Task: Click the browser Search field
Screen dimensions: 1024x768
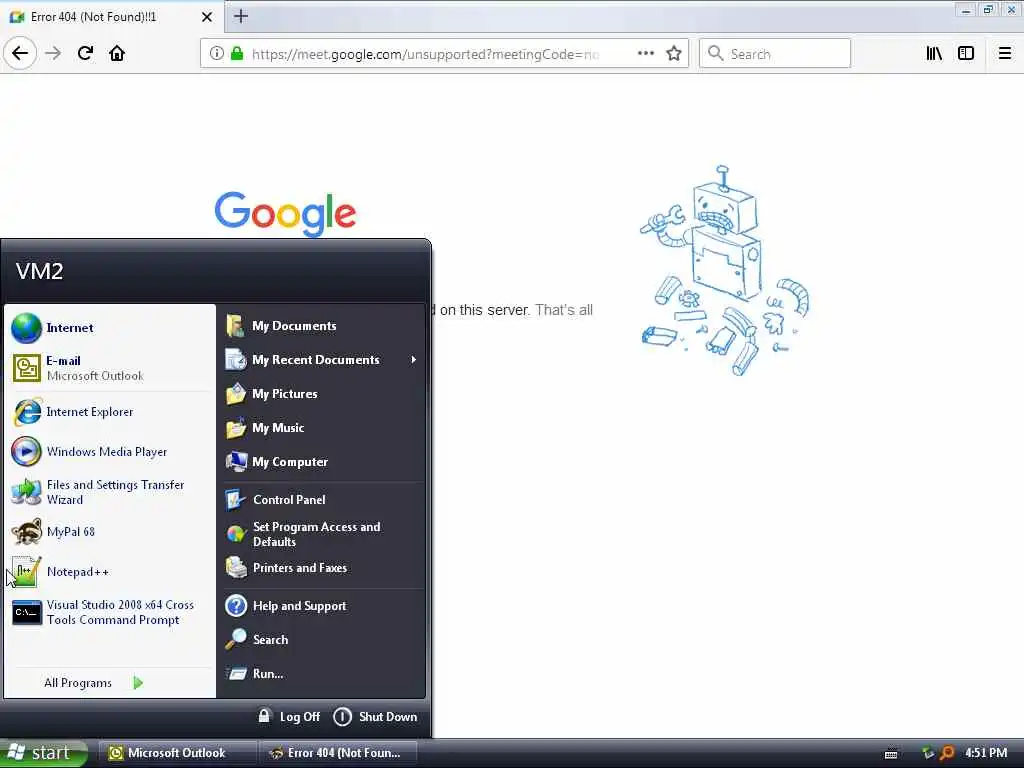Action: [x=775, y=54]
